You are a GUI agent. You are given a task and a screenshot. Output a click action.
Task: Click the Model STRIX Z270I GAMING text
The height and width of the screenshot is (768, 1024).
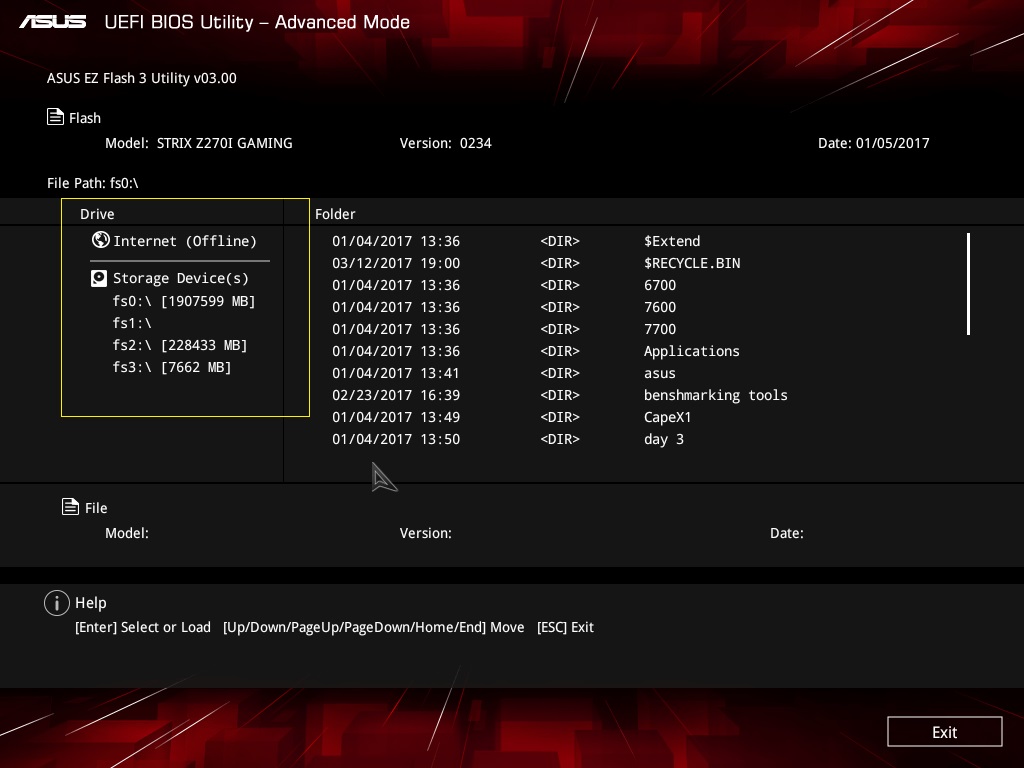click(x=199, y=143)
